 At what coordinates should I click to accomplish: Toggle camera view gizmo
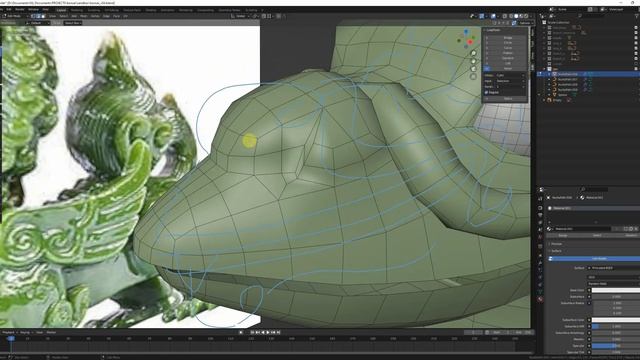click(473, 69)
